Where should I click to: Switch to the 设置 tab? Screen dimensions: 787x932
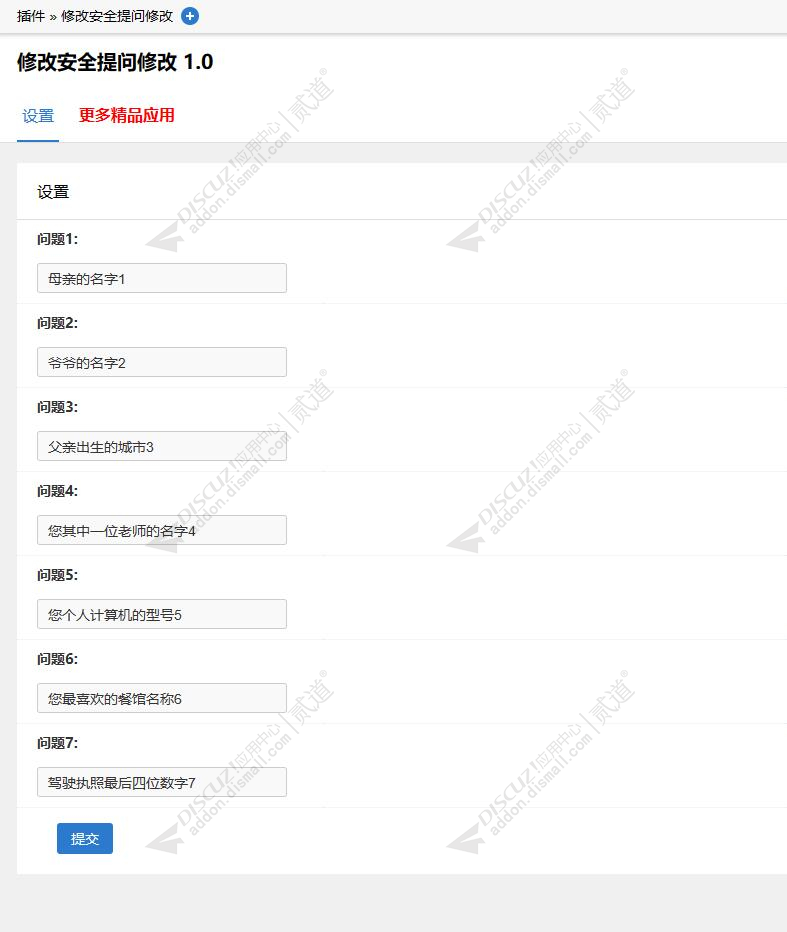click(38, 115)
